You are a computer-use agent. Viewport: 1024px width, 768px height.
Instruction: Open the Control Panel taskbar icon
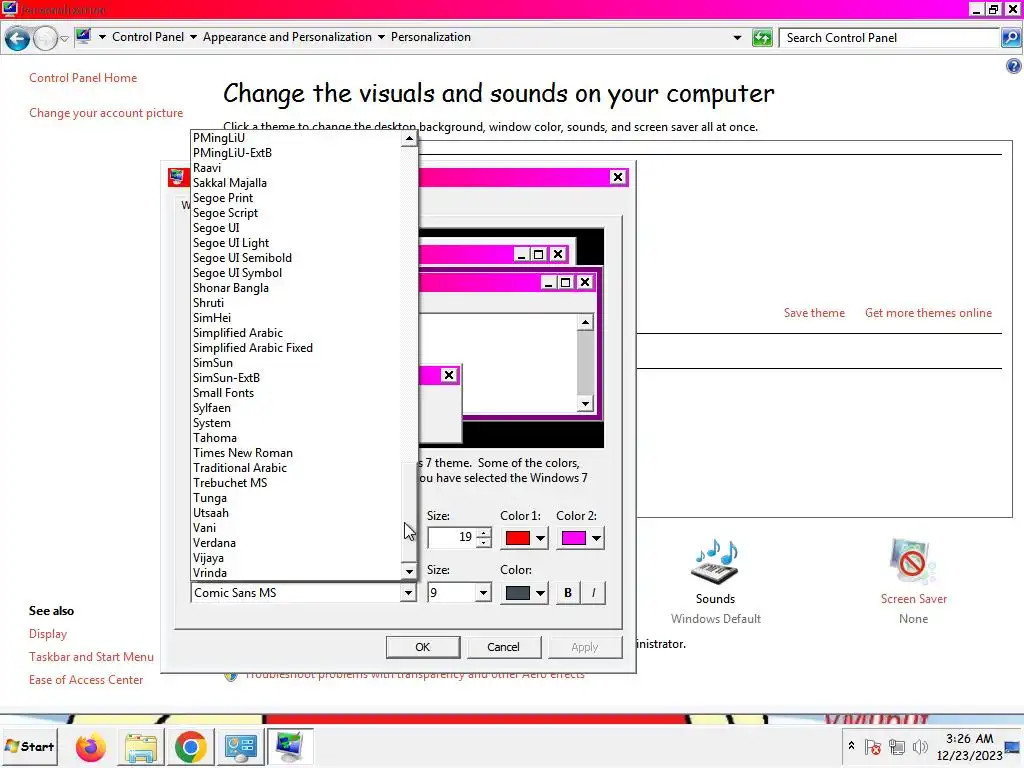point(240,746)
